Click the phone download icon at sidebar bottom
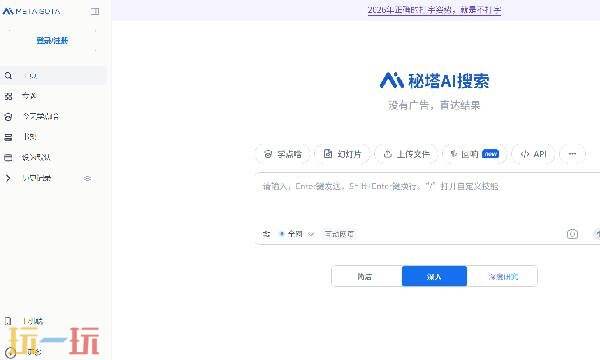 [8, 321]
